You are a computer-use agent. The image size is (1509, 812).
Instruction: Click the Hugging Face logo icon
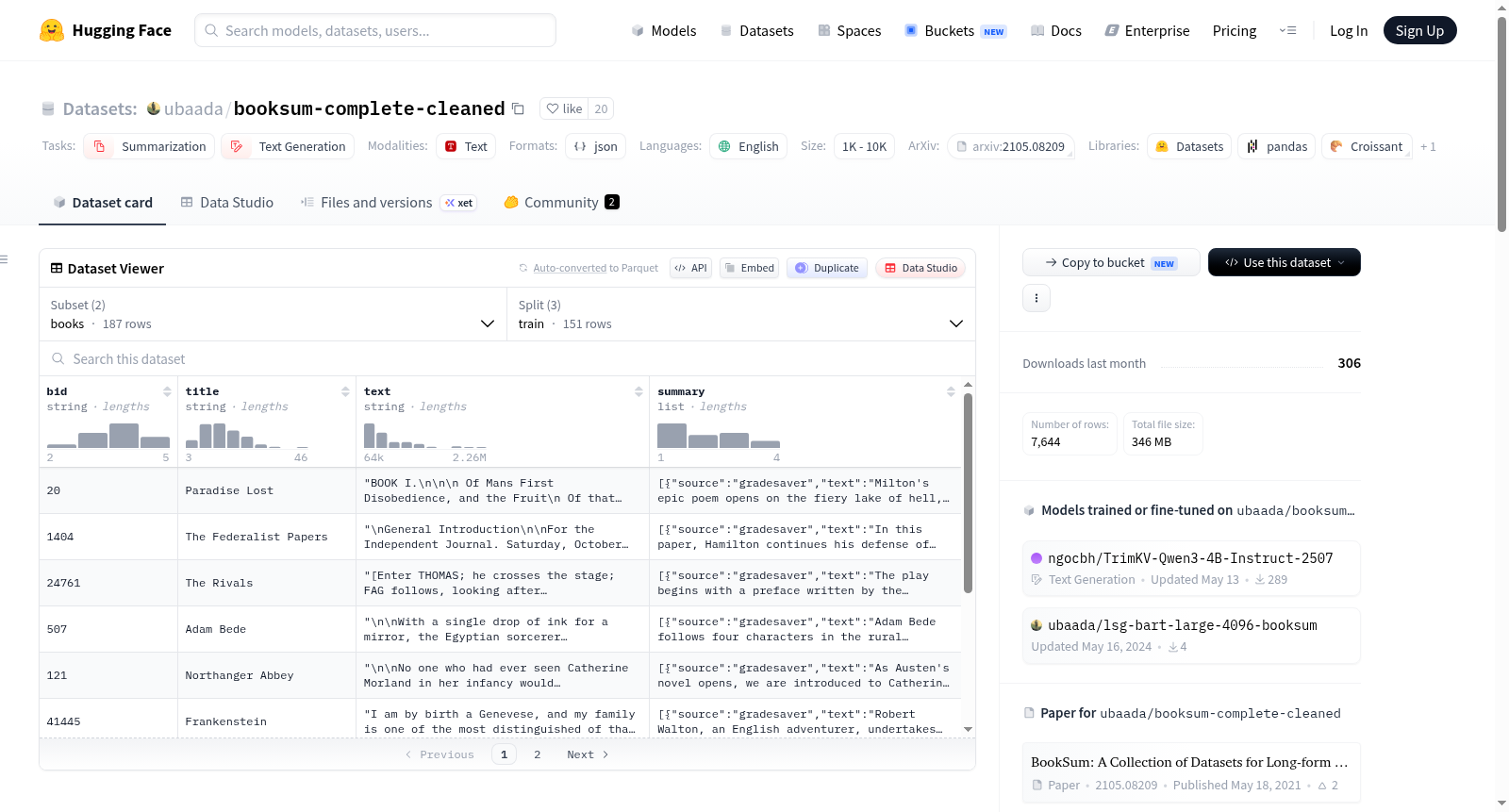(x=52, y=30)
